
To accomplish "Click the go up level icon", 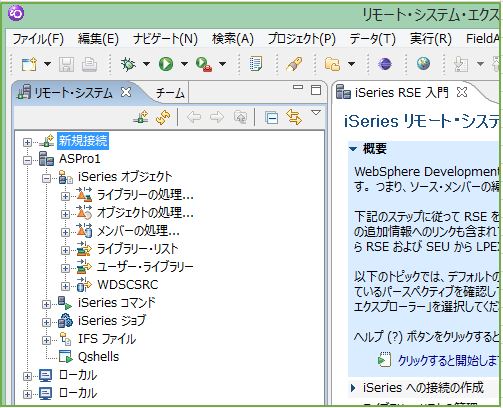I will point(240,117).
